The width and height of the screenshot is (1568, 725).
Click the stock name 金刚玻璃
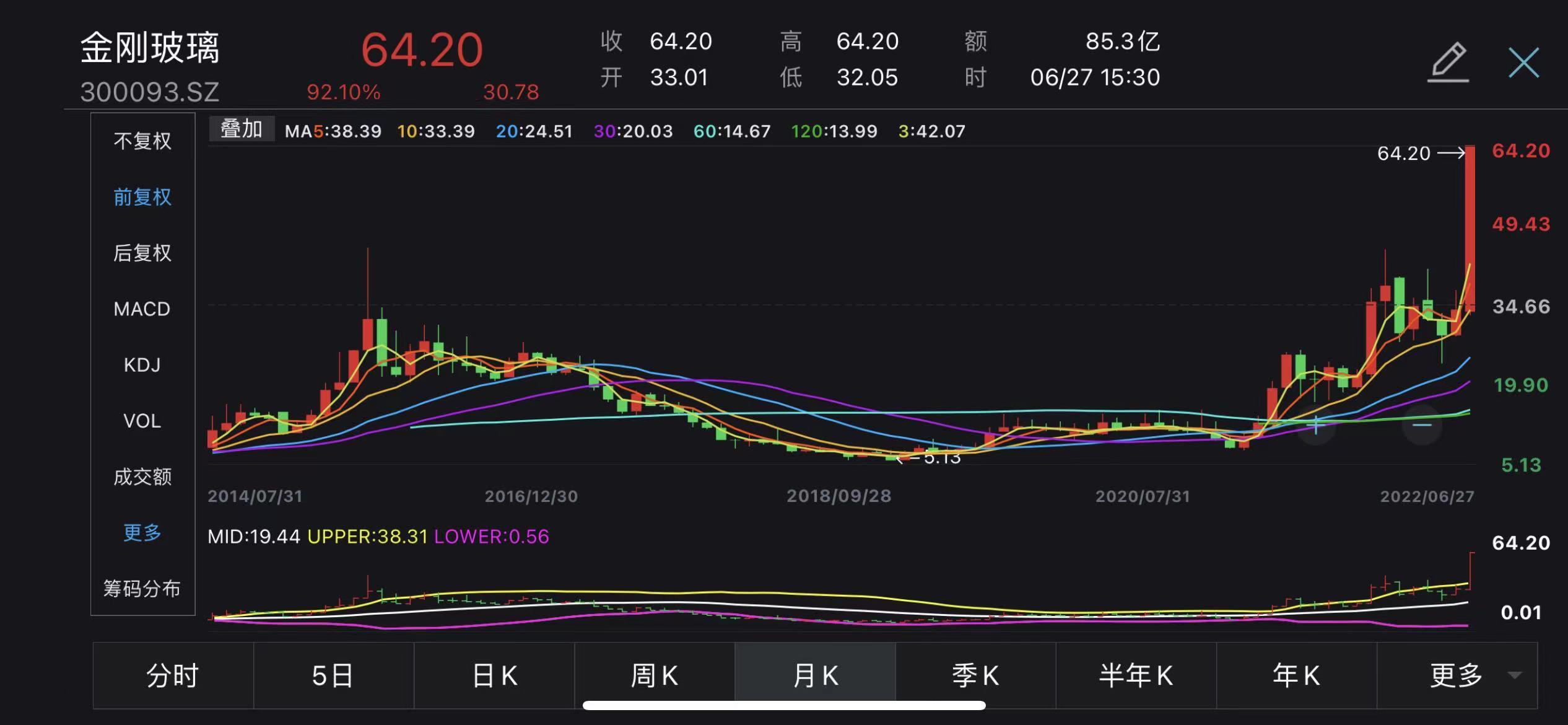tap(150, 48)
